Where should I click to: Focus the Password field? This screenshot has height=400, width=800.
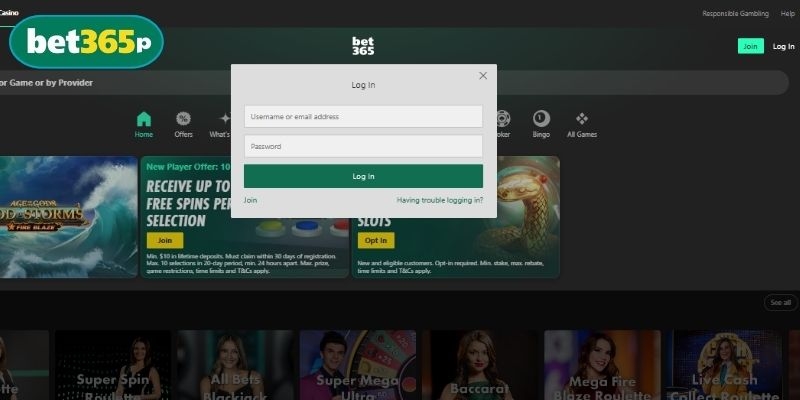click(x=363, y=146)
